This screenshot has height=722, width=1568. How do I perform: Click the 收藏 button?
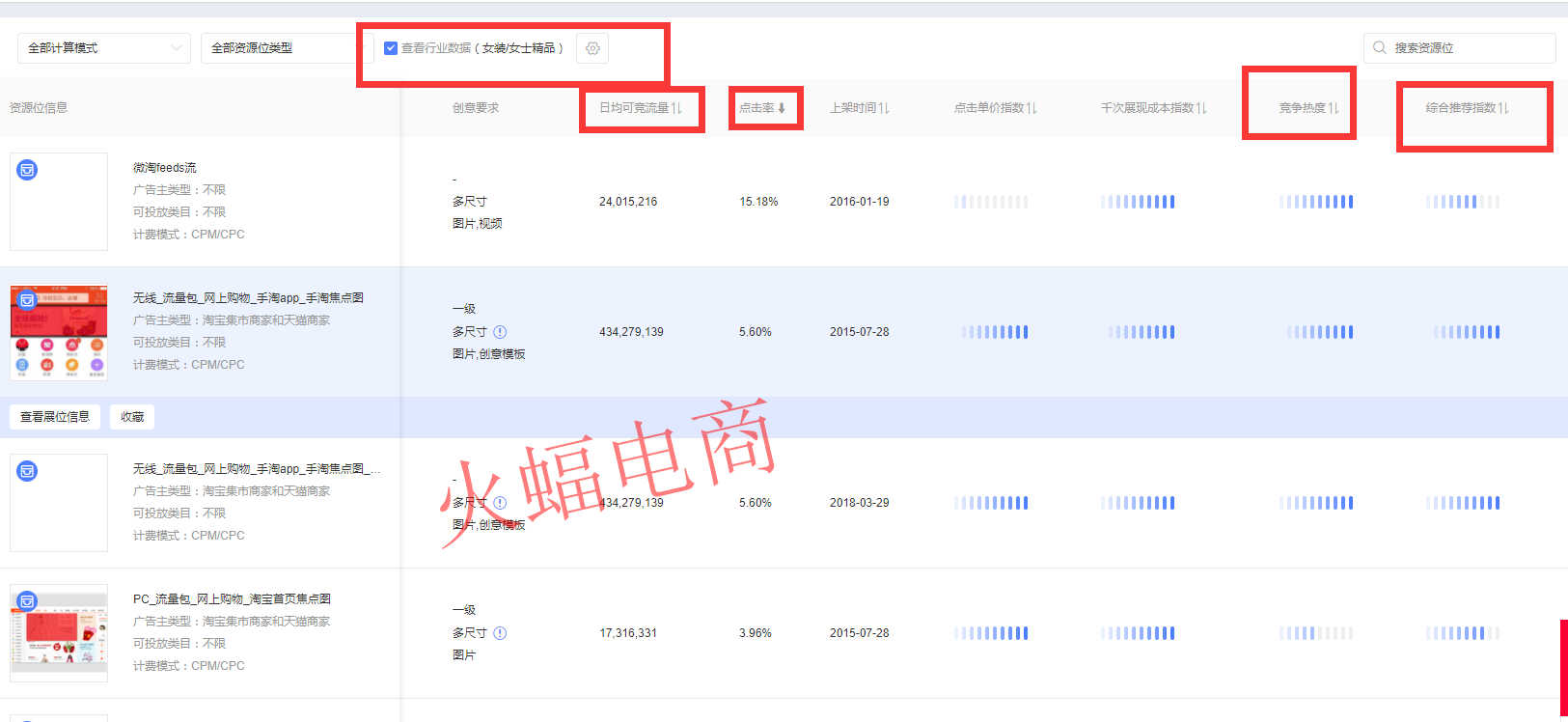pyautogui.click(x=132, y=417)
